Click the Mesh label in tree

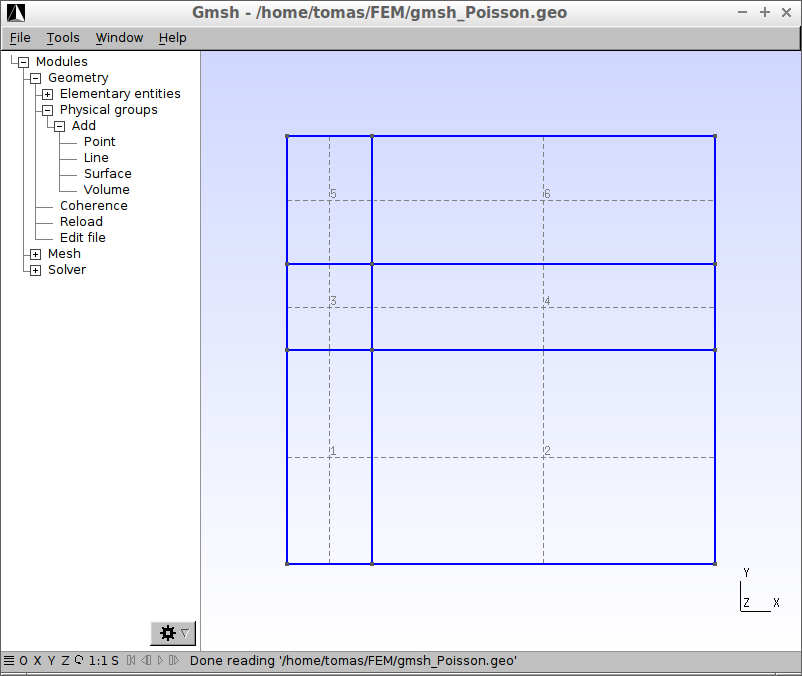point(64,254)
